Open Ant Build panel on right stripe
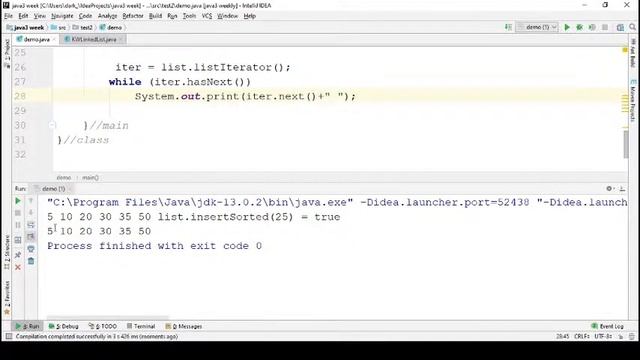Viewport: 640px width, 360px height. pos(633,52)
